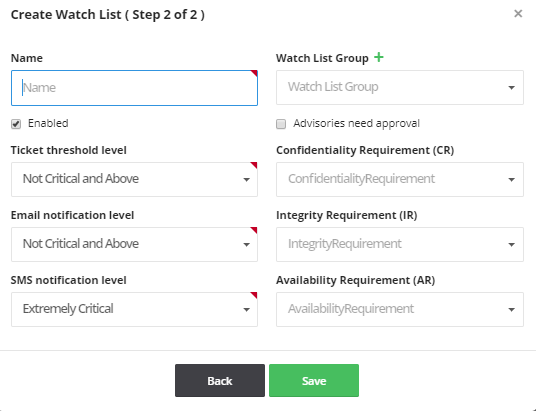
Task: Click the Name text input field
Action: point(134,88)
